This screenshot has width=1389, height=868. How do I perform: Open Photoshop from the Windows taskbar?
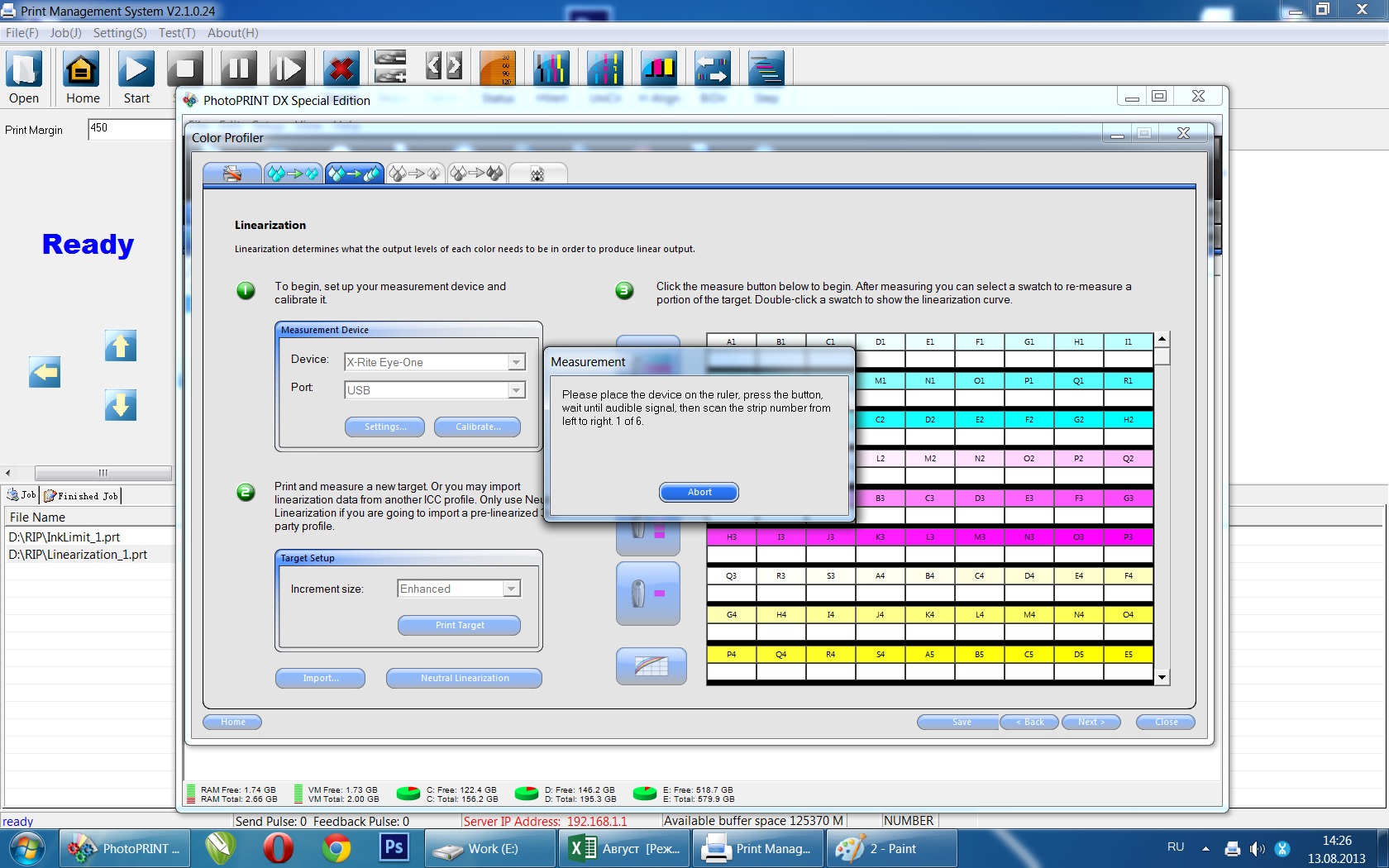click(394, 848)
